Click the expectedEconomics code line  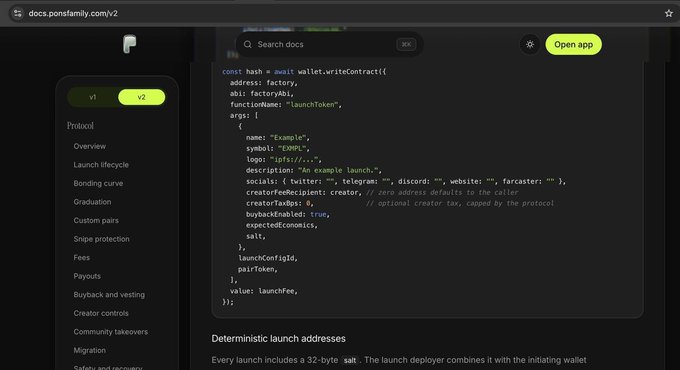pyautogui.click(x=282, y=225)
